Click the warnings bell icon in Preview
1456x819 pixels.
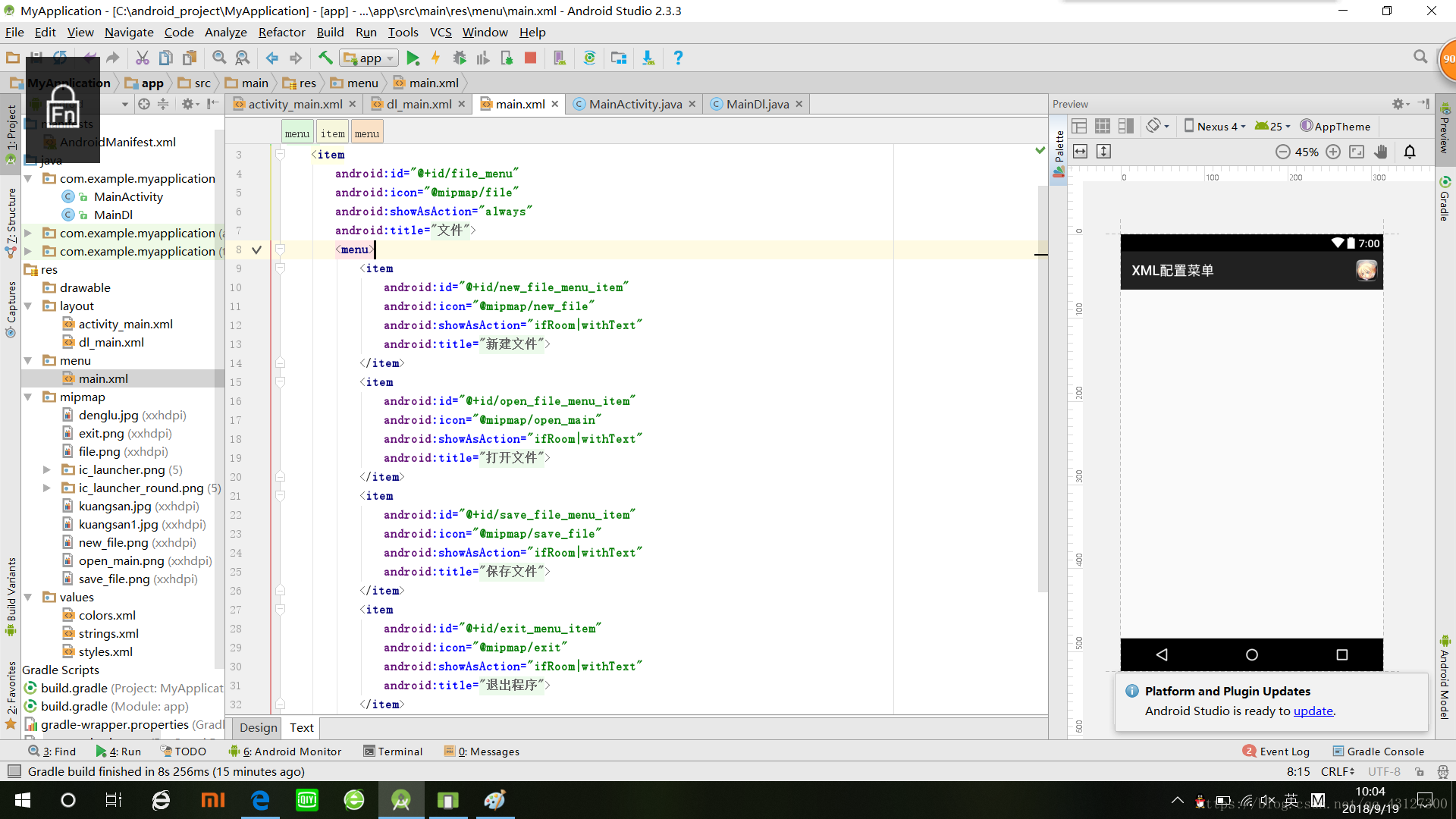1410,152
